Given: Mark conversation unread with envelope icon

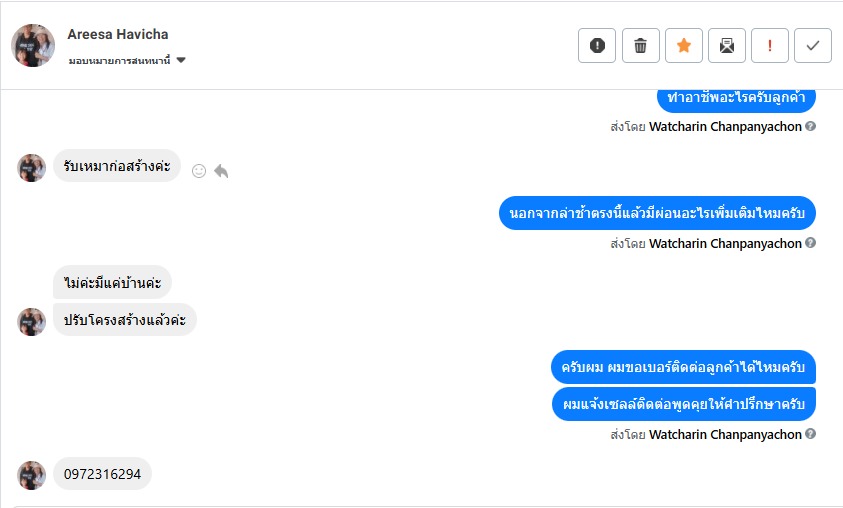Looking at the screenshot, I should click(727, 45).
